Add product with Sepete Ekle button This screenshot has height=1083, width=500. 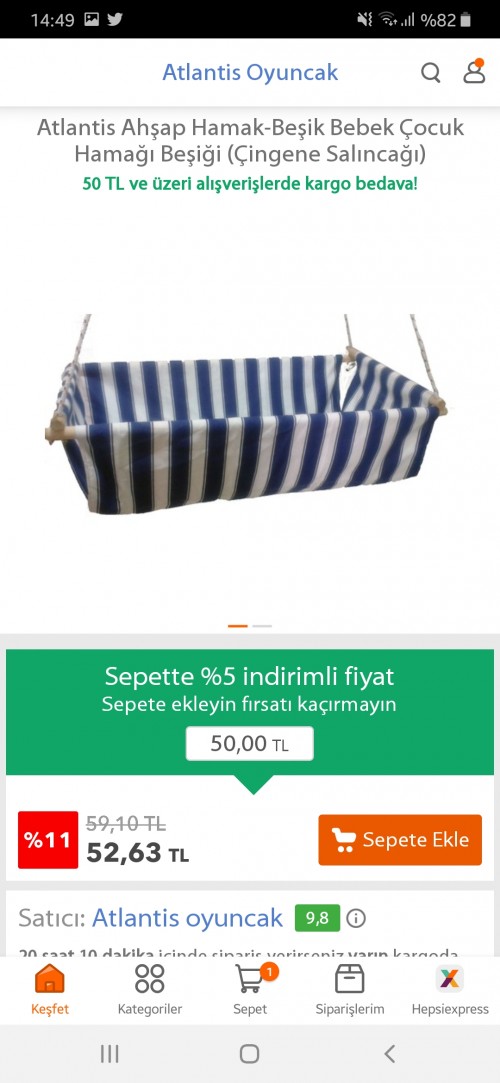tap(400, 840)
